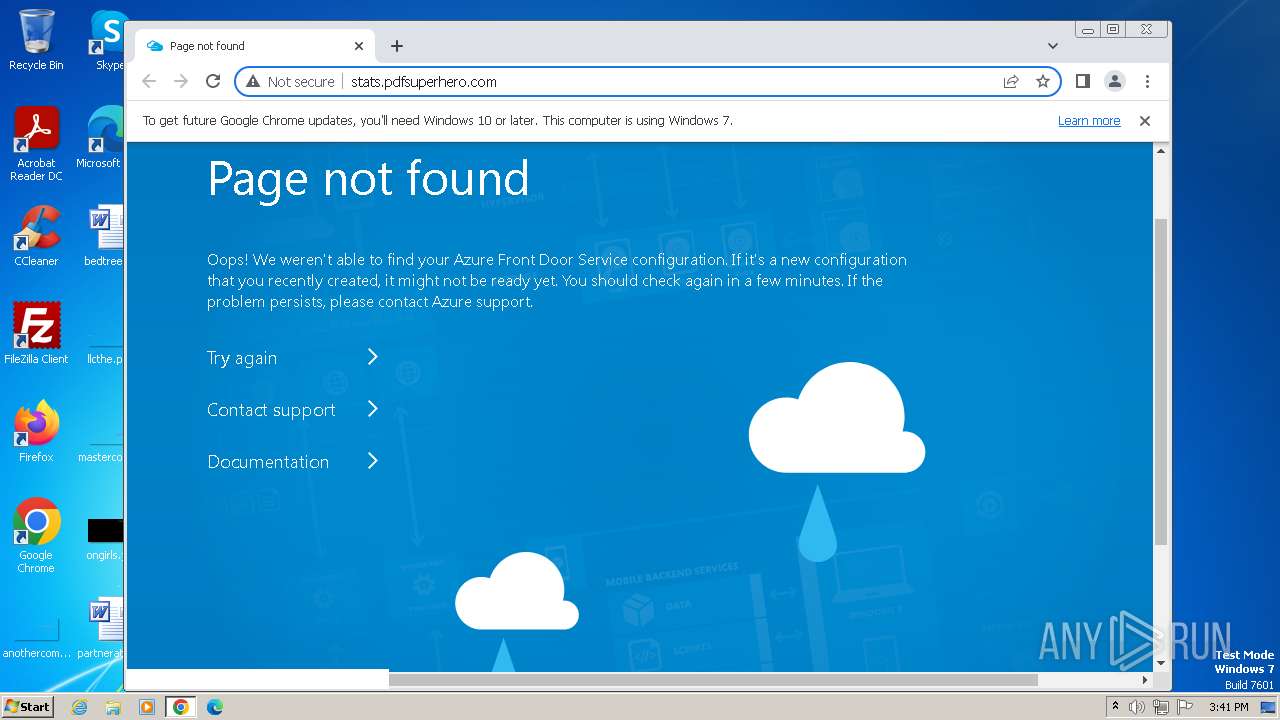Open Google Chrome desktop shortcut
This screenshot has width=1280, height=720.
coord(36,535)
